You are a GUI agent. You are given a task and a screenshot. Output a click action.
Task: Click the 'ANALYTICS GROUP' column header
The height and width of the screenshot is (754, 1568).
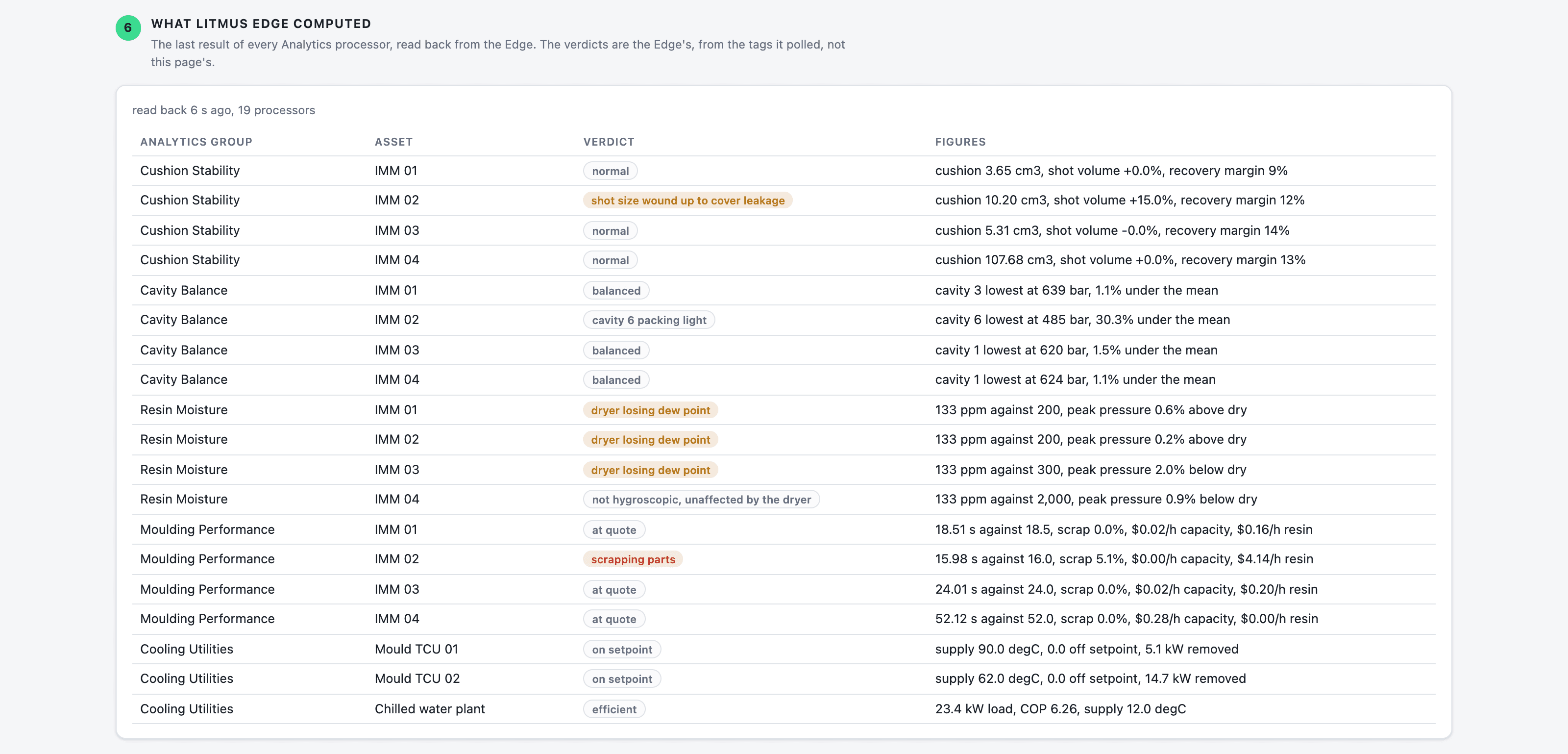click(x=196, y=142)
